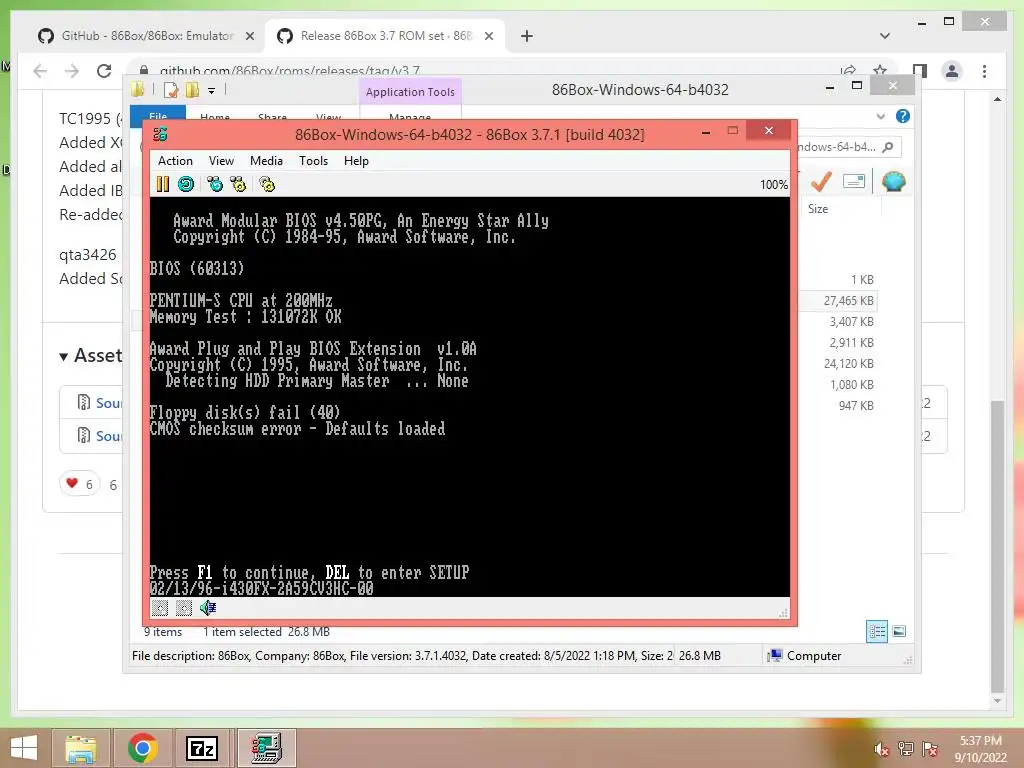Expand the Explorer ribbon with chevron
Viewport: 1024px width, 768px height.
(x=880, y=116)
